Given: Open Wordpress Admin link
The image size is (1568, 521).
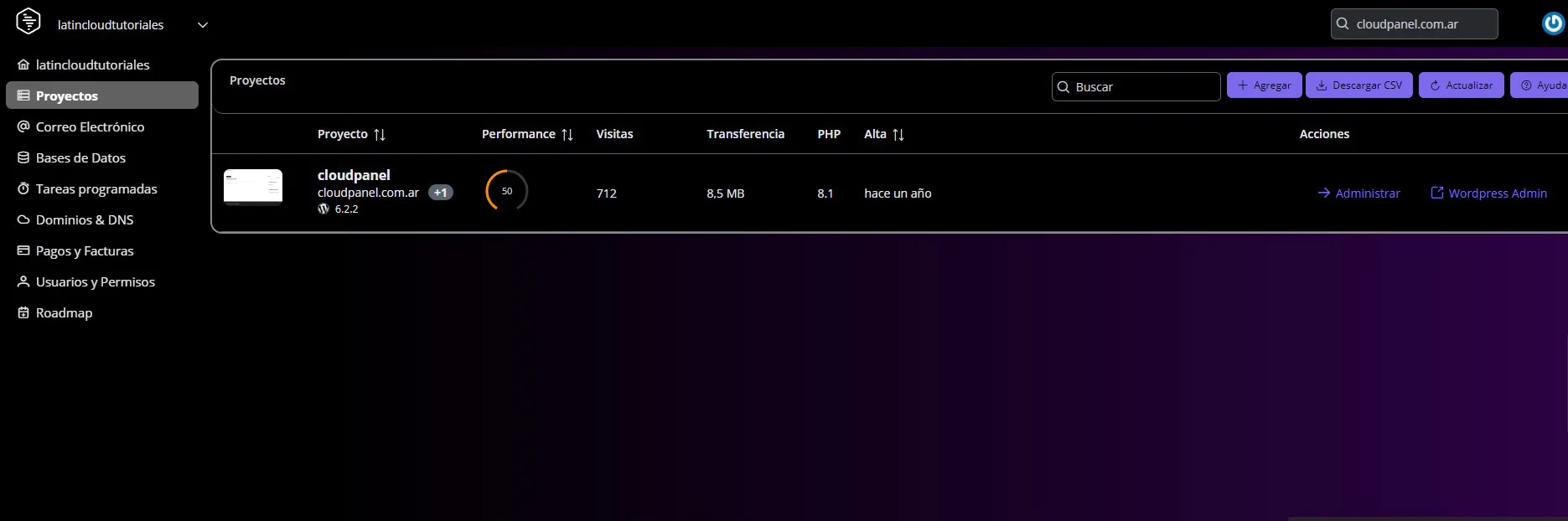Looking at the screenshot, I should pyautogui.click(x=1488, y=193).
